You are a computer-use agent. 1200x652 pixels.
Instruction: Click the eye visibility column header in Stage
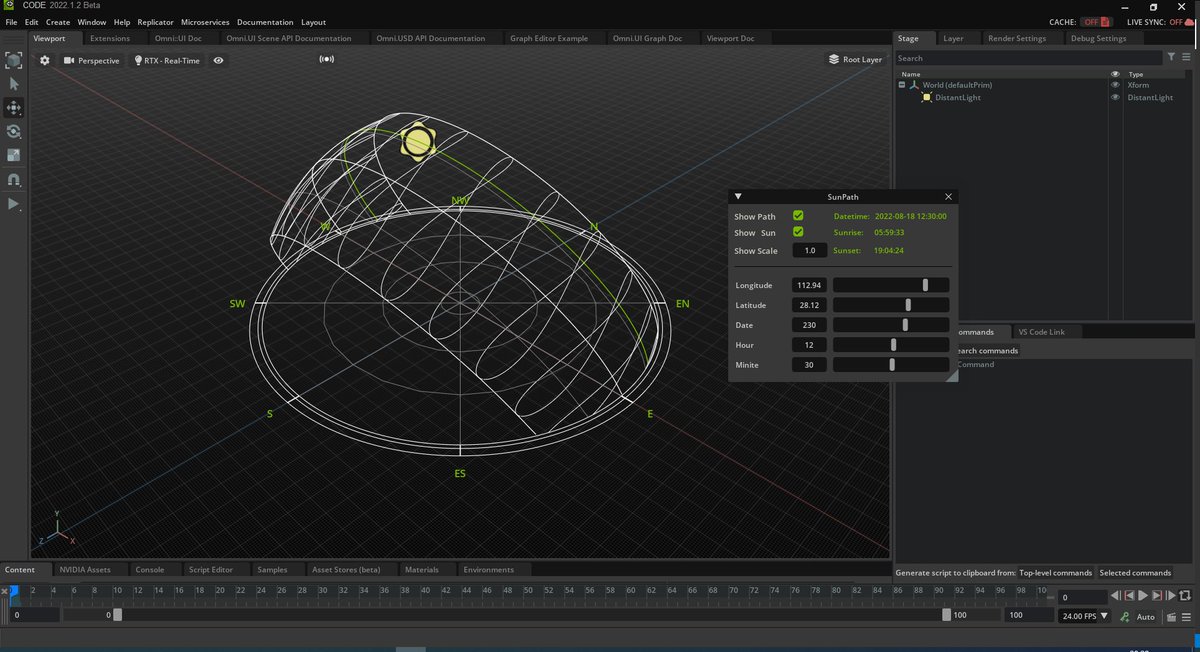pyautogui.click(x=1115, y=74)
